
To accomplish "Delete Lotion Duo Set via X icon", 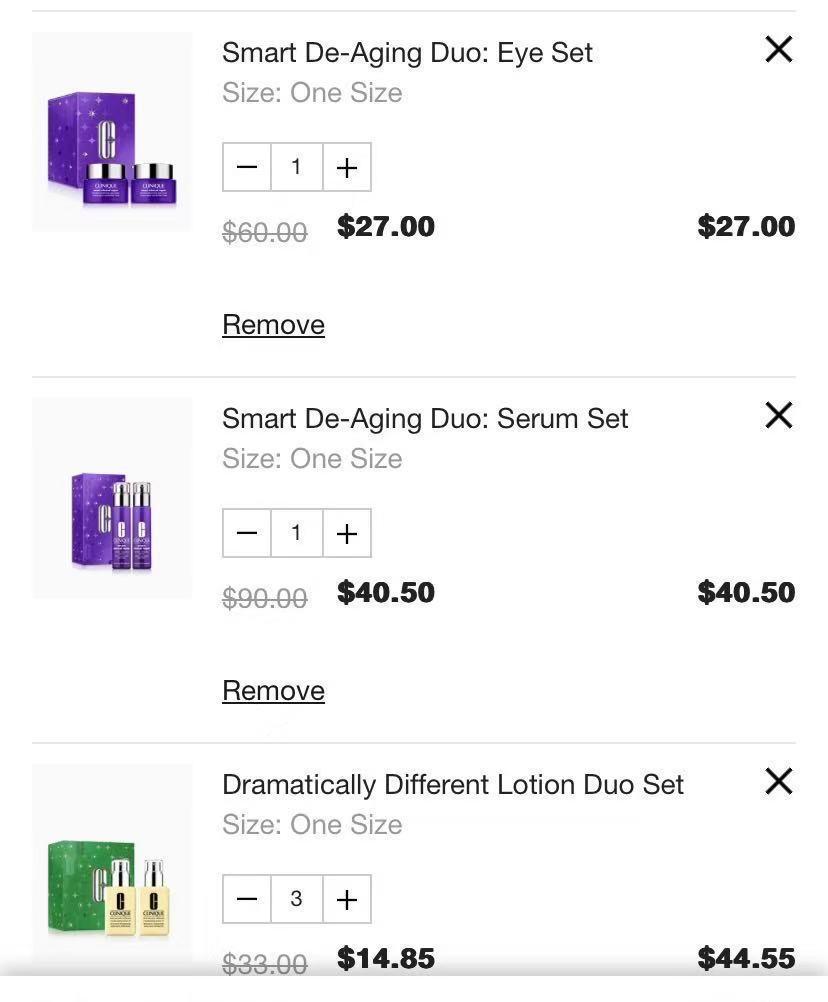I will click(778, 781).
